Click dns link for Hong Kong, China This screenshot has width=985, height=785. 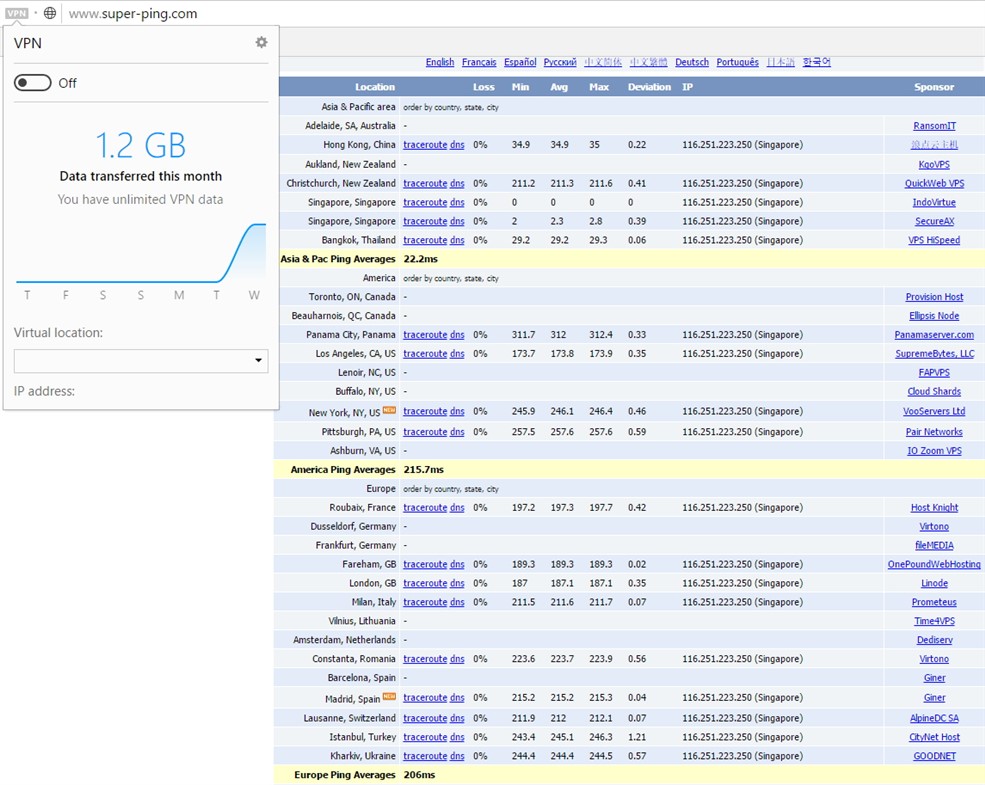tap(457, 144)
